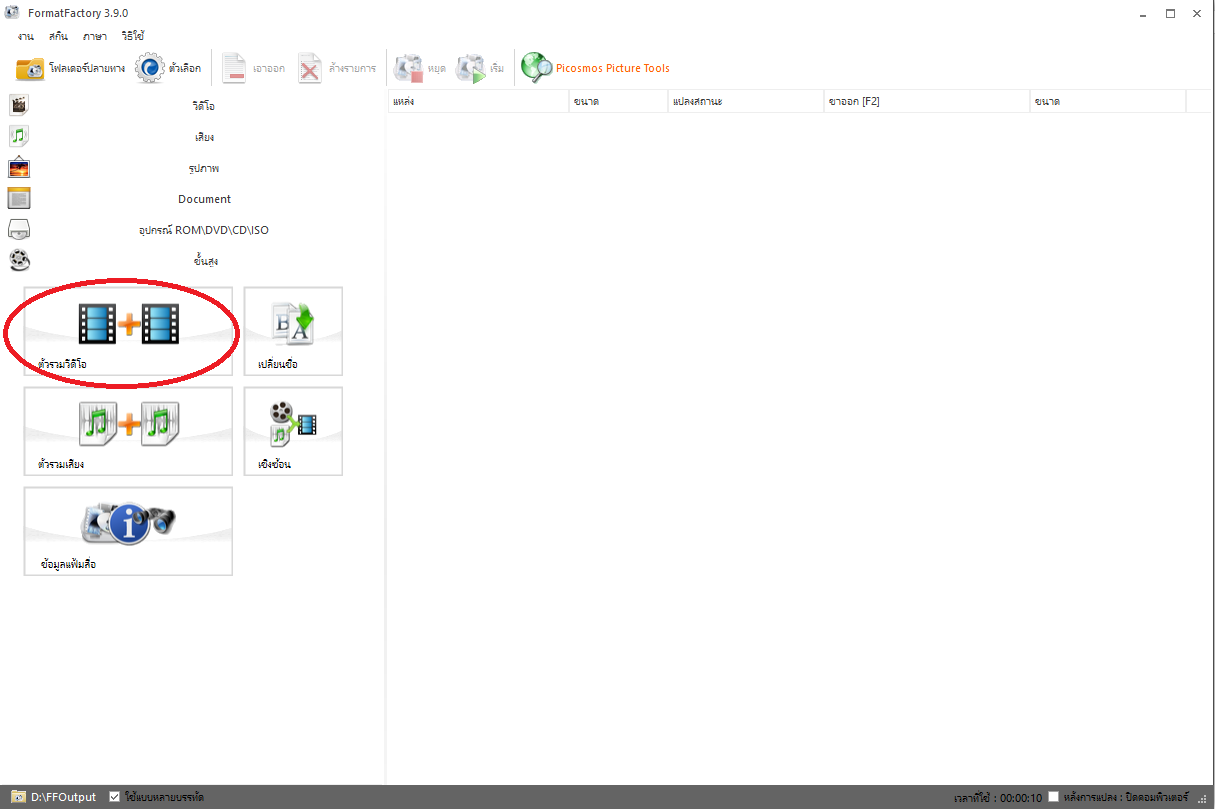1215x809 pixels.
Task: Click the โฟลเดอร์ปลายทาง toolbar label
Action: [x=86, y=69]
